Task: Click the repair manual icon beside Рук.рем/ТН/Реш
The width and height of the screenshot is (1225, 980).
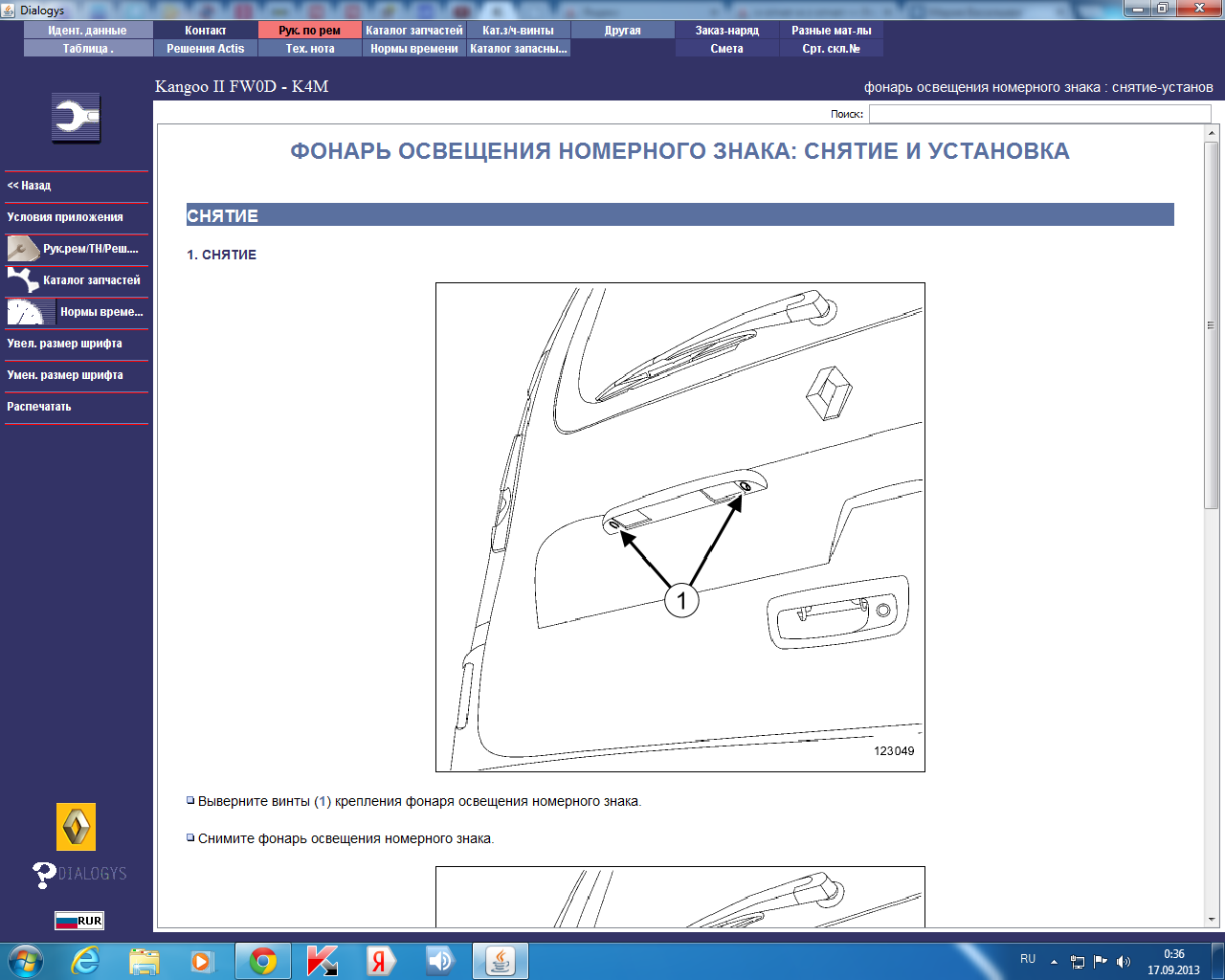Action: click(22, 249)
